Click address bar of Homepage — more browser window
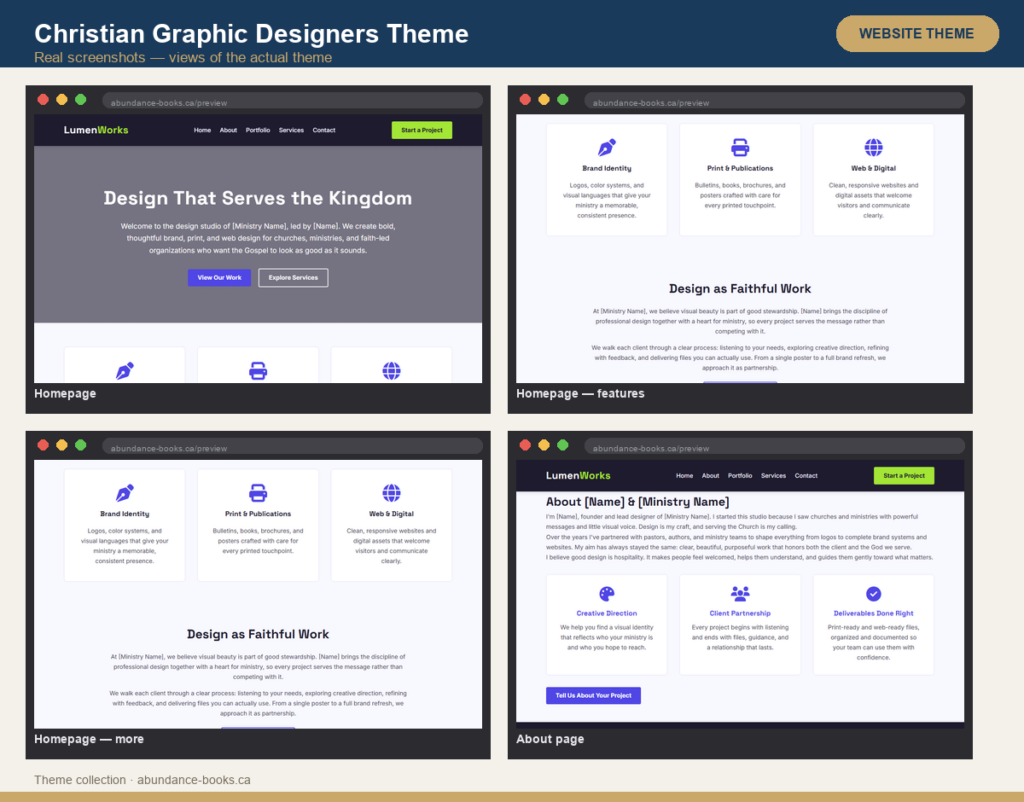This screenshot has height=802, width=1024. coord(293,447)
